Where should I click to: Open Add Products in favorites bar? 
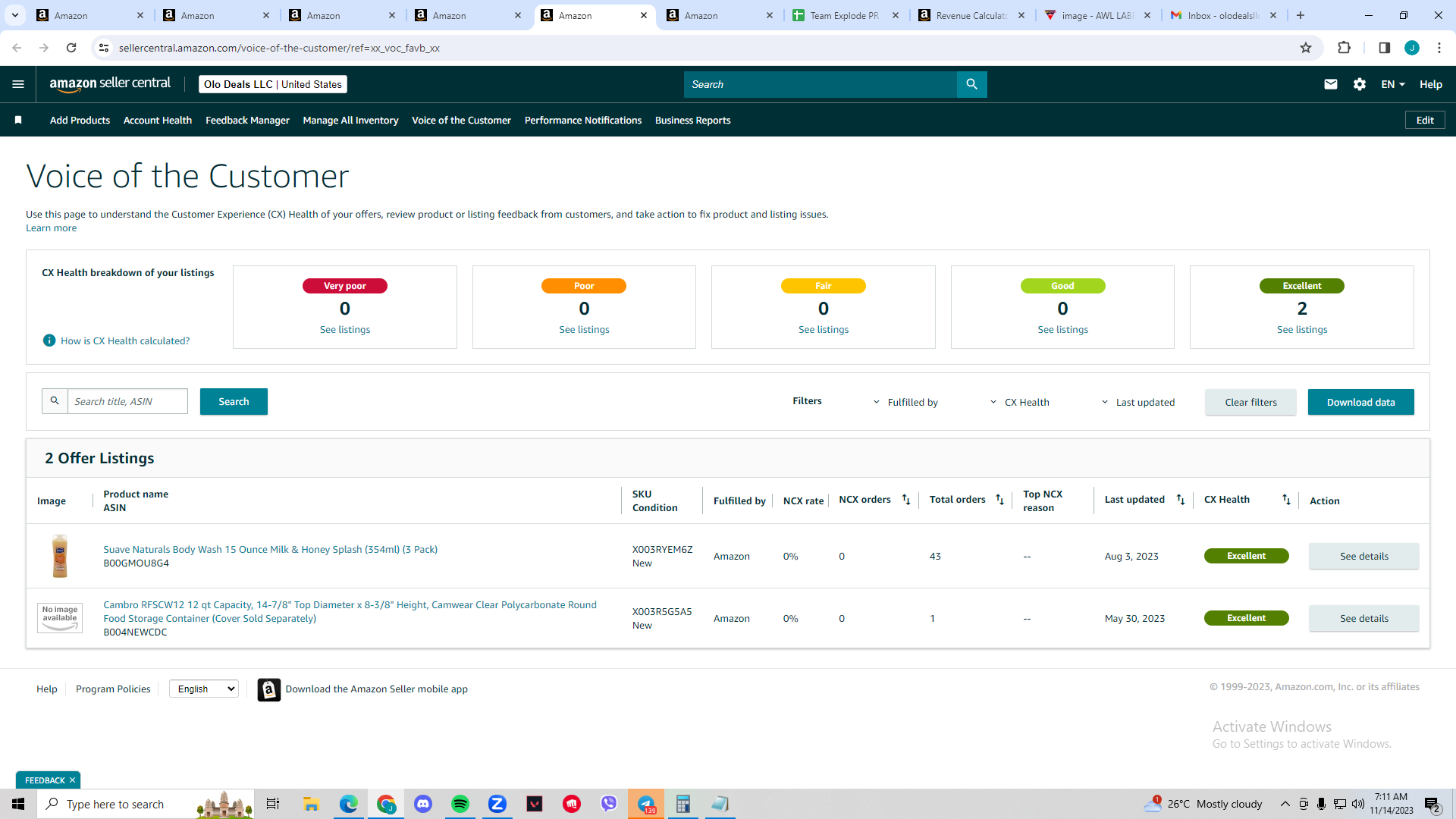pos(80,120)
